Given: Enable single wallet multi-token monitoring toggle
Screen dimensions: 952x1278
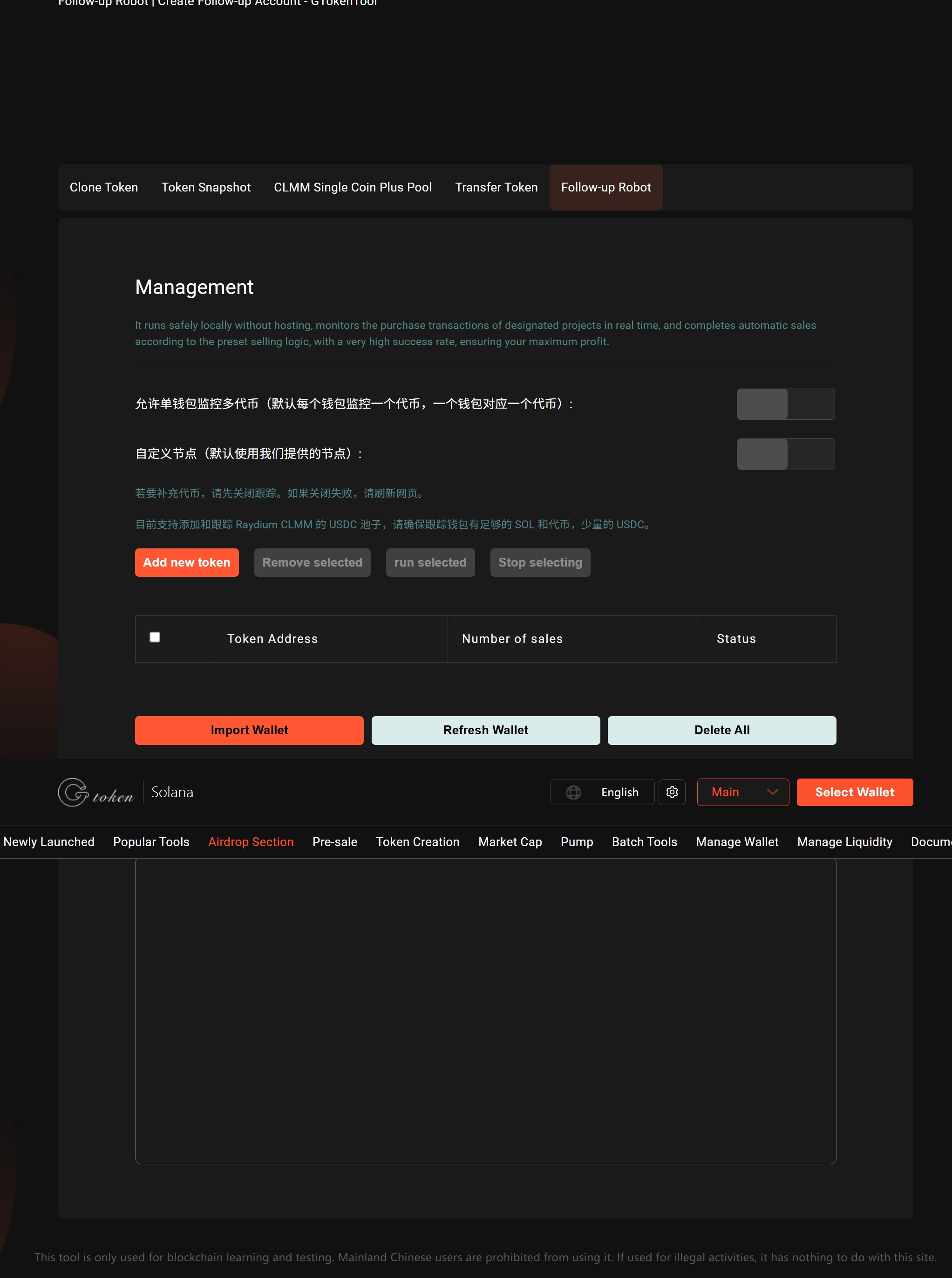Looking at the screenshot, I should coord(785,404).
